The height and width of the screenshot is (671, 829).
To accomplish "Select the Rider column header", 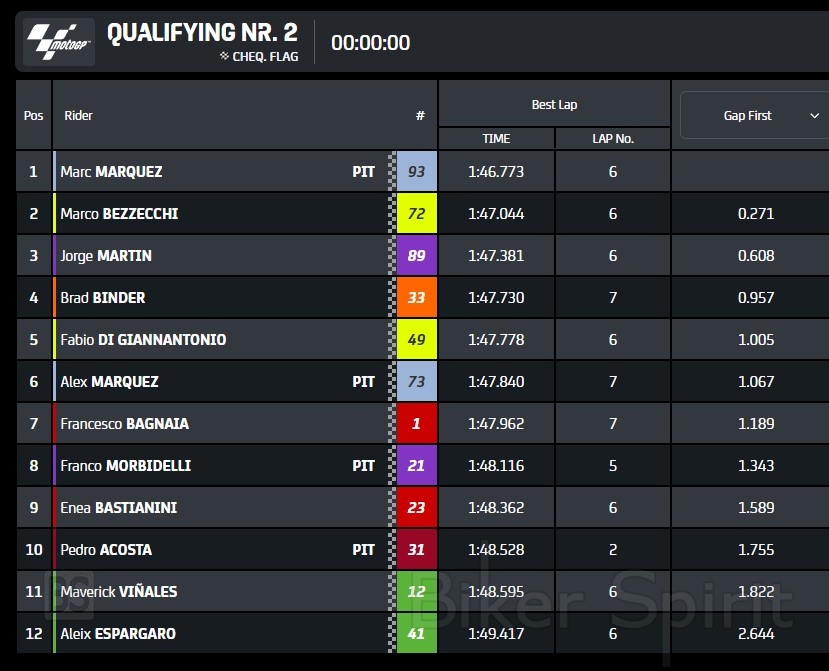I will click(x=79, y=116).
